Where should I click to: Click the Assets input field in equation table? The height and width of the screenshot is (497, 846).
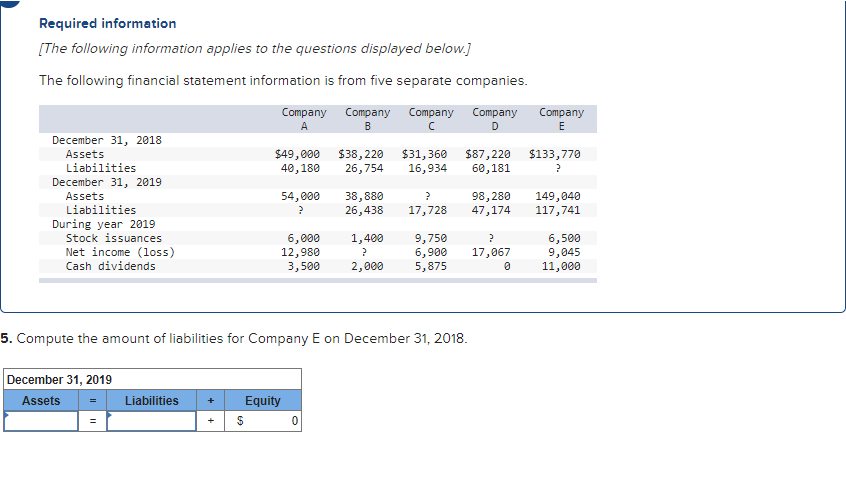click(x=41, y=421)
